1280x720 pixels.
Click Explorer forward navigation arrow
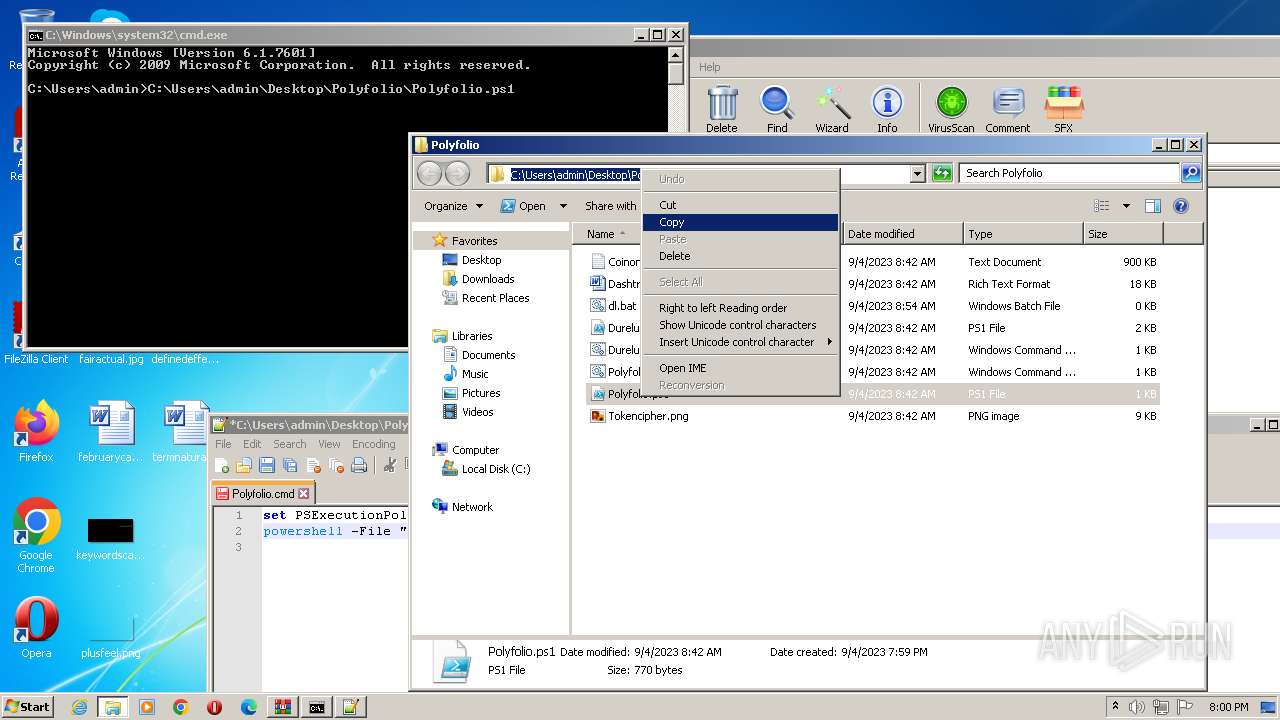pos(457,173)
